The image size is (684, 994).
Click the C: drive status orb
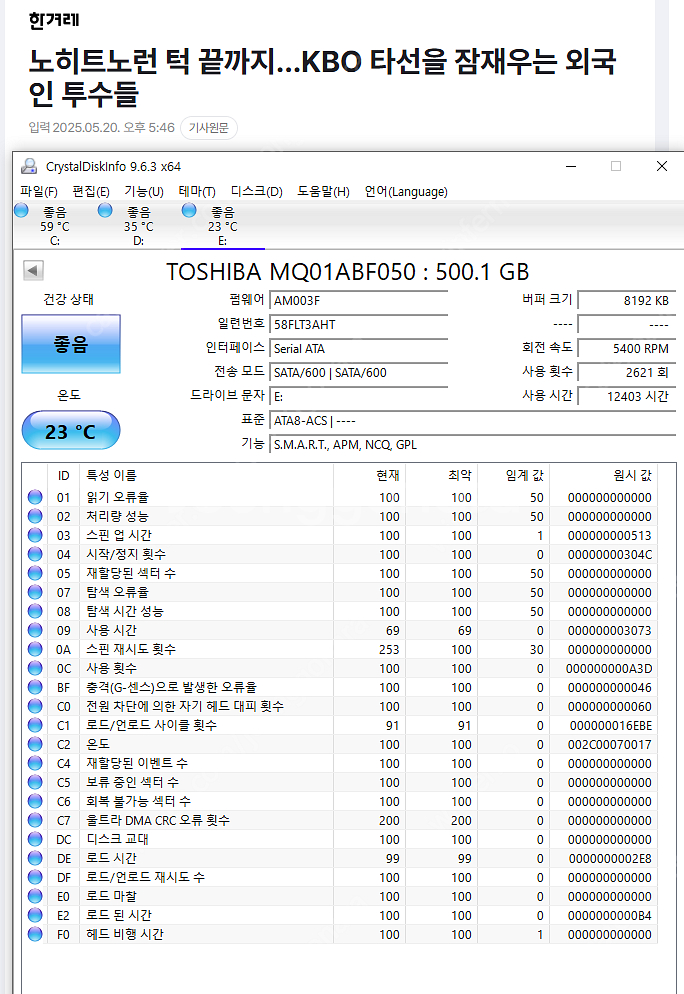click(x=22, y=211)
